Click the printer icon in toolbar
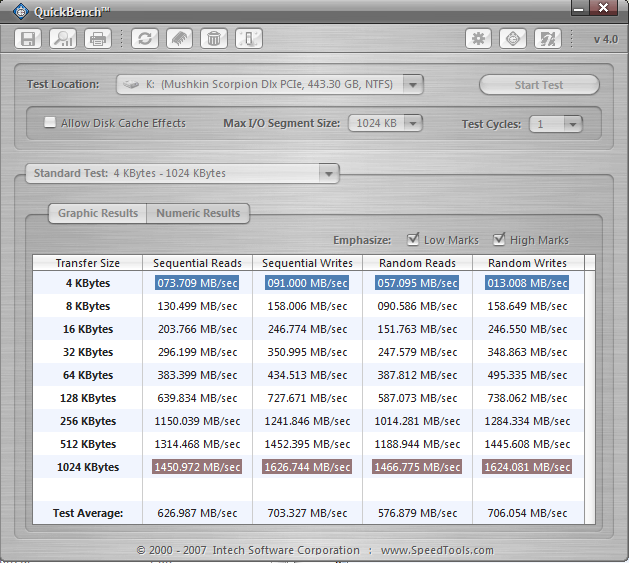Image resolution: width=629 pixels, height=563 pixels. (98, 39)
